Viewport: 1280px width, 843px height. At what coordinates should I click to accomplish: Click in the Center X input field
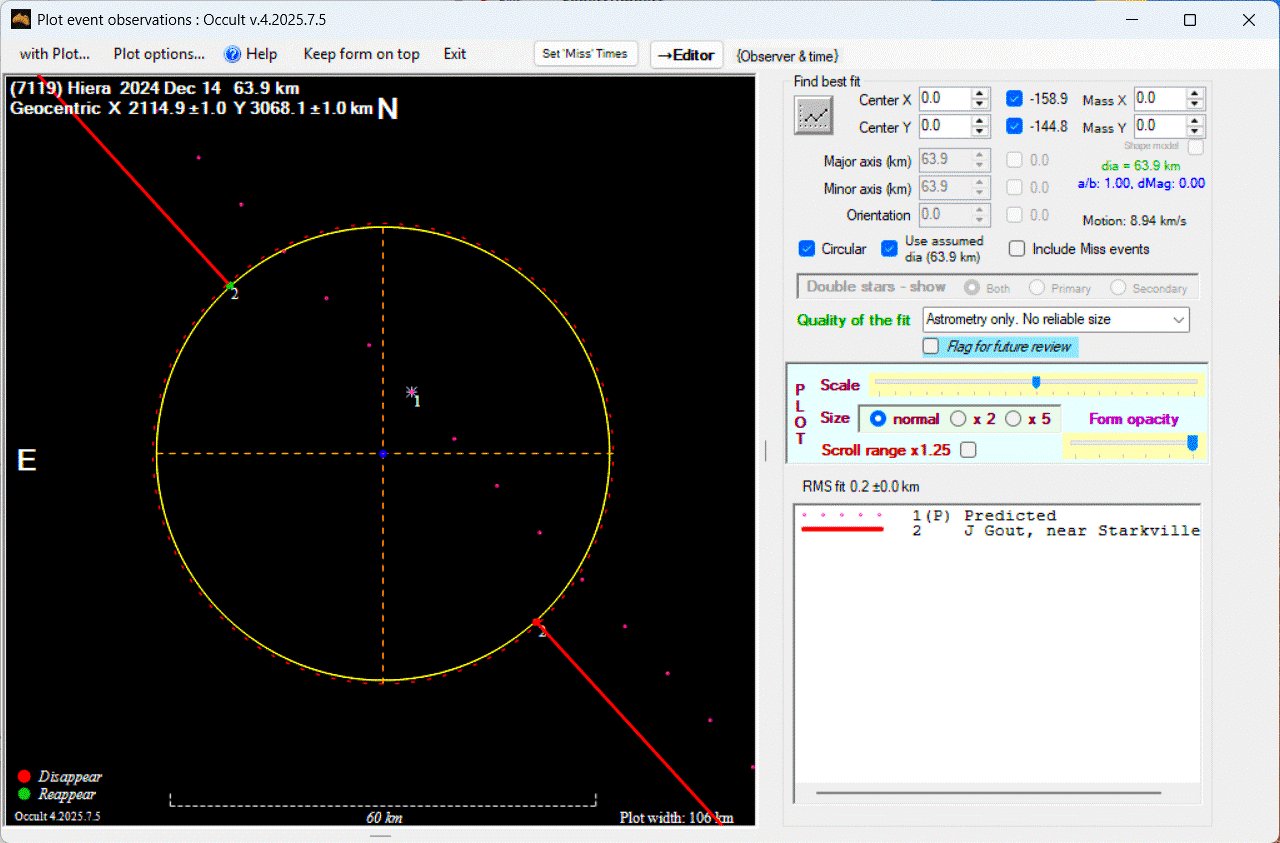point(943,99)
